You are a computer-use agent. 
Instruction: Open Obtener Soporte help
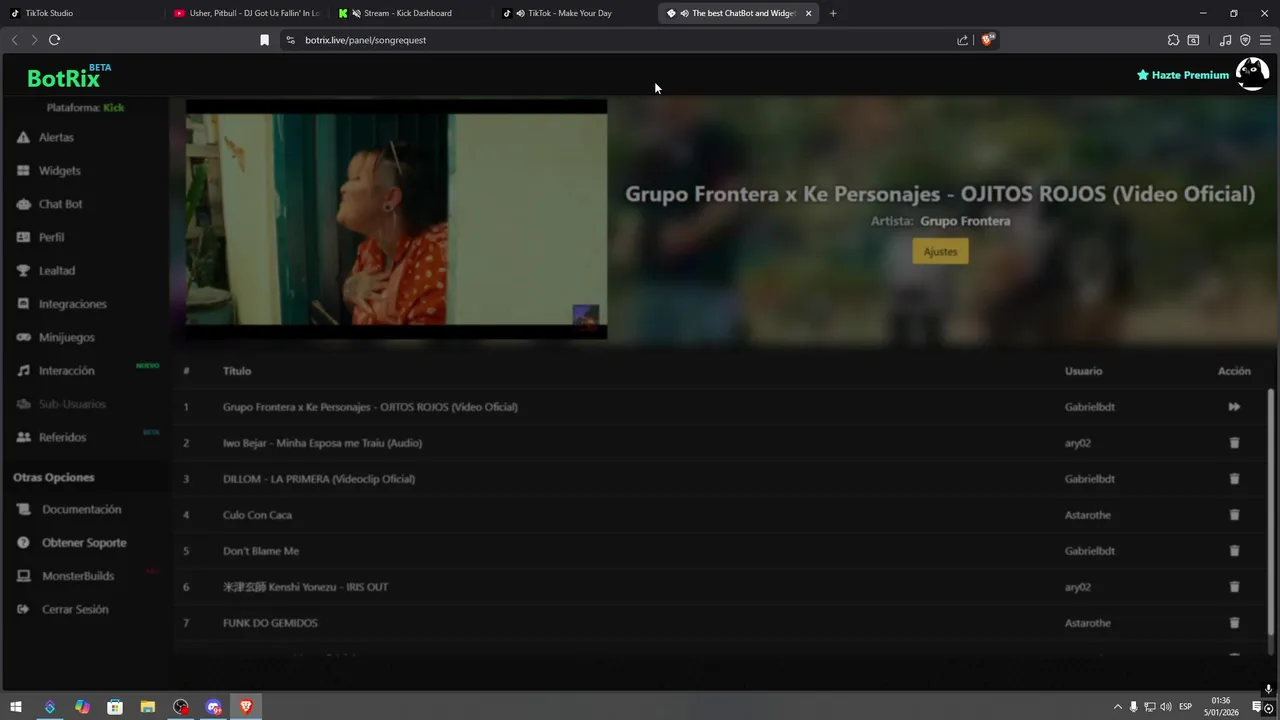(x=84, y=543)
